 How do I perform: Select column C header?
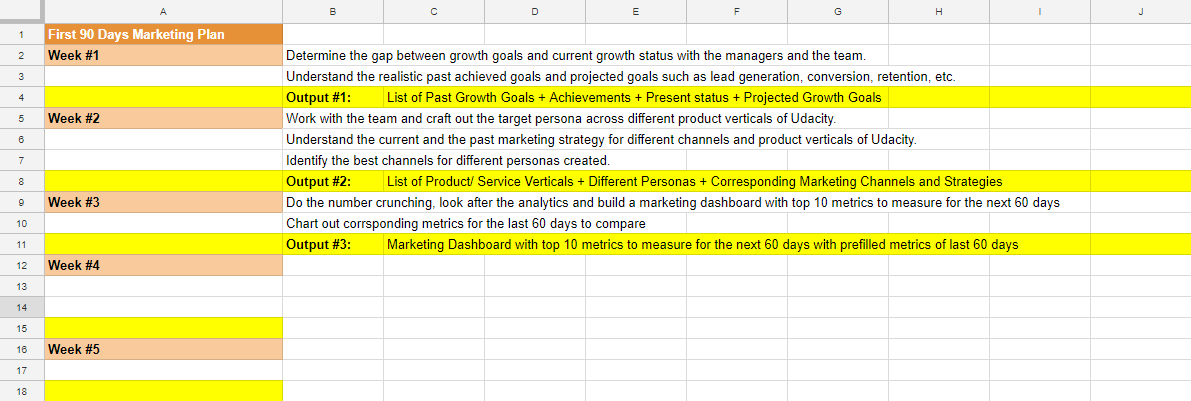434,11
